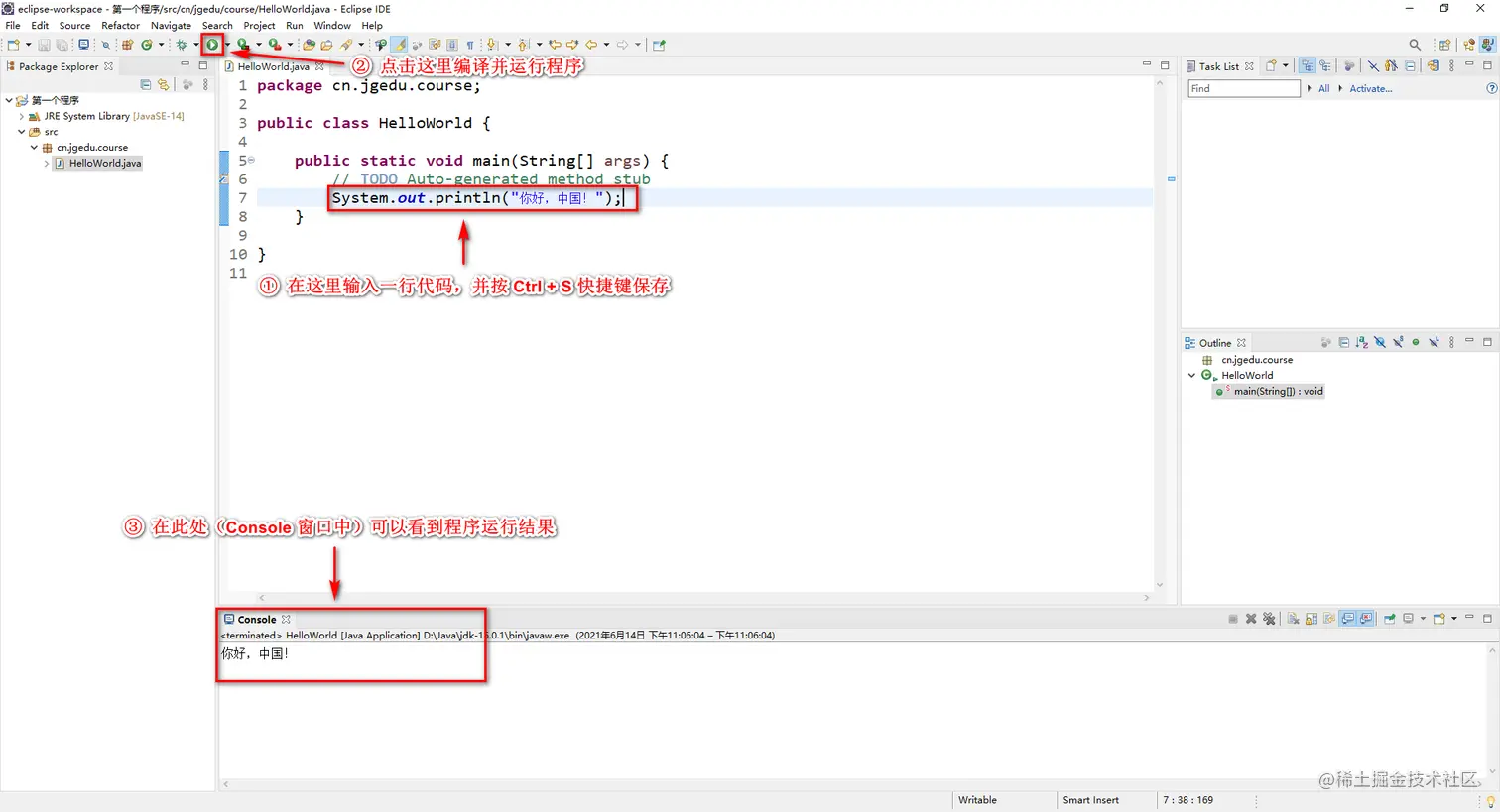Collapse HelloWorld class in Outline
The width and height of the screenshot is (1500, 812).
1192,375
